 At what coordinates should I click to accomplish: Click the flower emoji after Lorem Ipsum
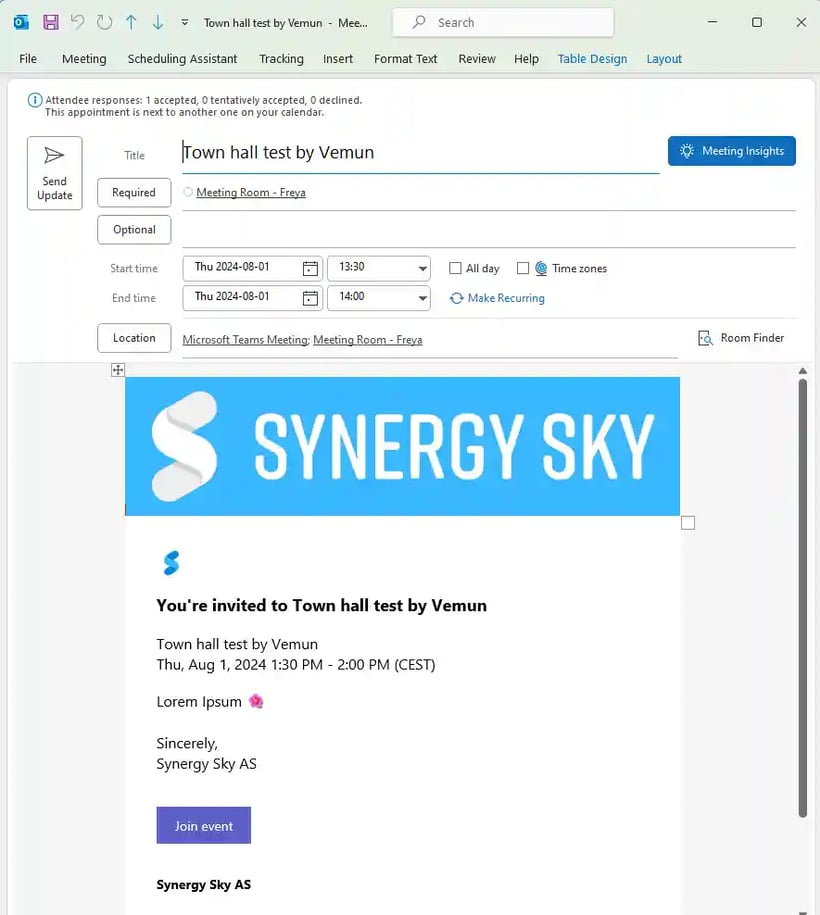pos(256,701)
